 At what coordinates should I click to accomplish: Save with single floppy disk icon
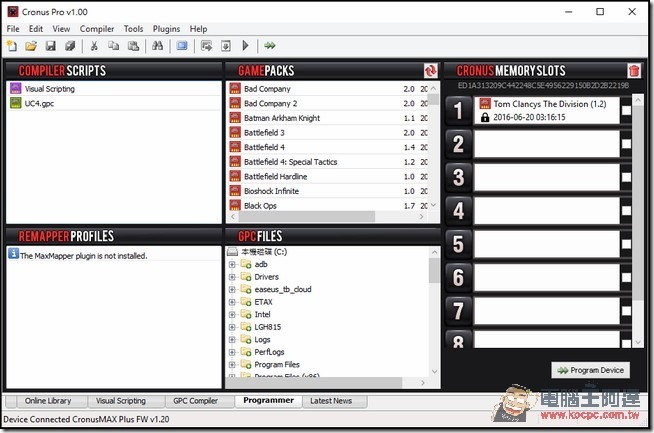pyautogui.click(x=50, y=45)
